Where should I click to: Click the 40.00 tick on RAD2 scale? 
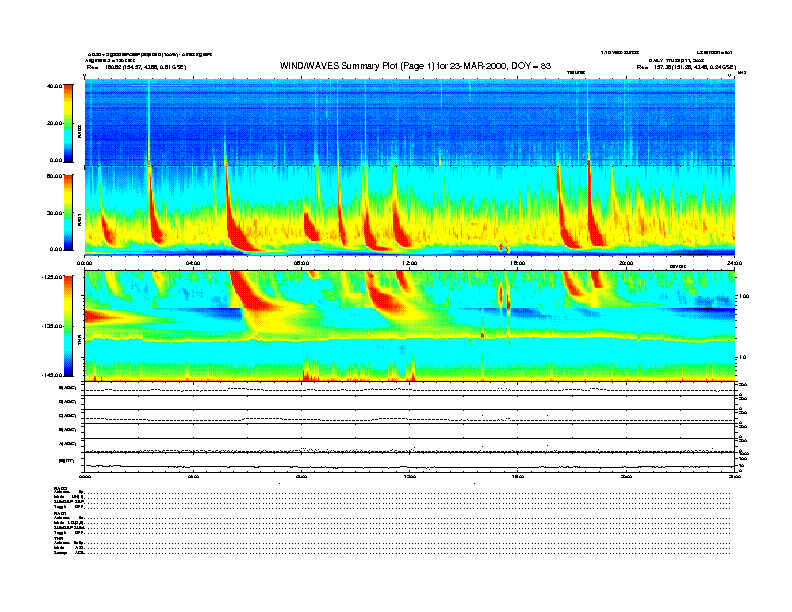point(54,86)
